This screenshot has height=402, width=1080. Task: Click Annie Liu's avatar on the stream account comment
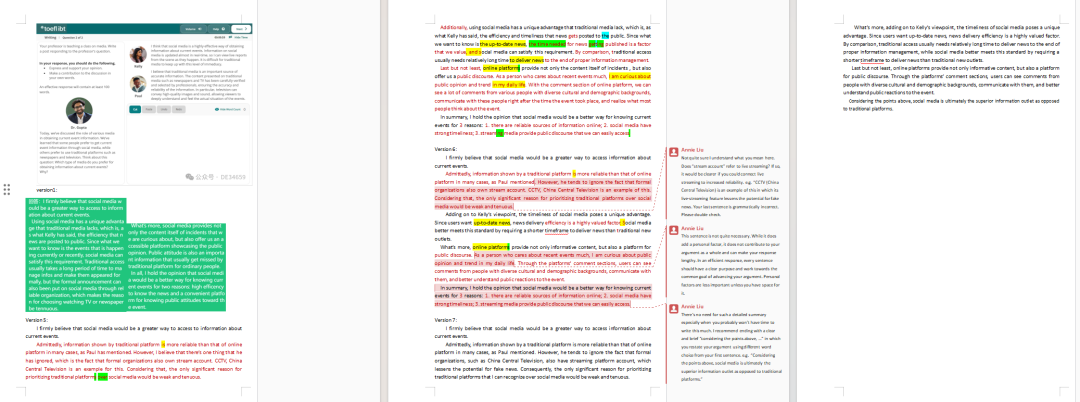(x=673, y=149)
